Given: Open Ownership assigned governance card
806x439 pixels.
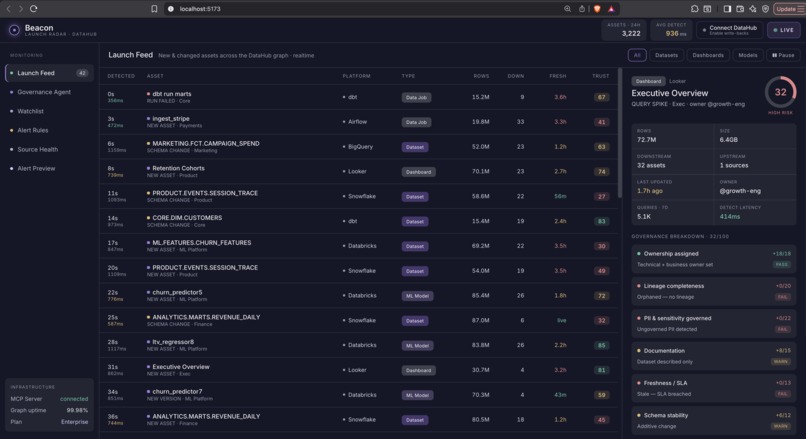Looking at the screenshot, I should [x=713, y=259].
